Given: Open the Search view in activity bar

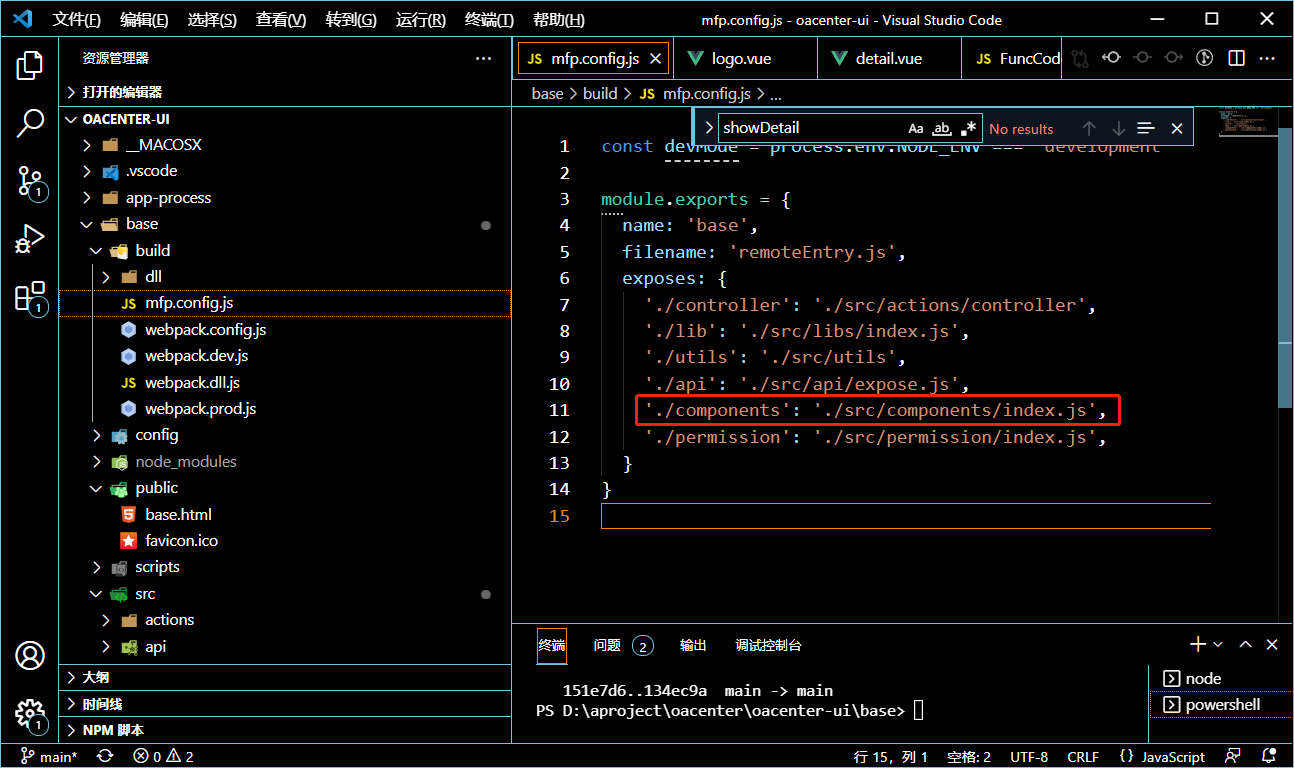Looking at the screenshot, I should tap(30, 123).
